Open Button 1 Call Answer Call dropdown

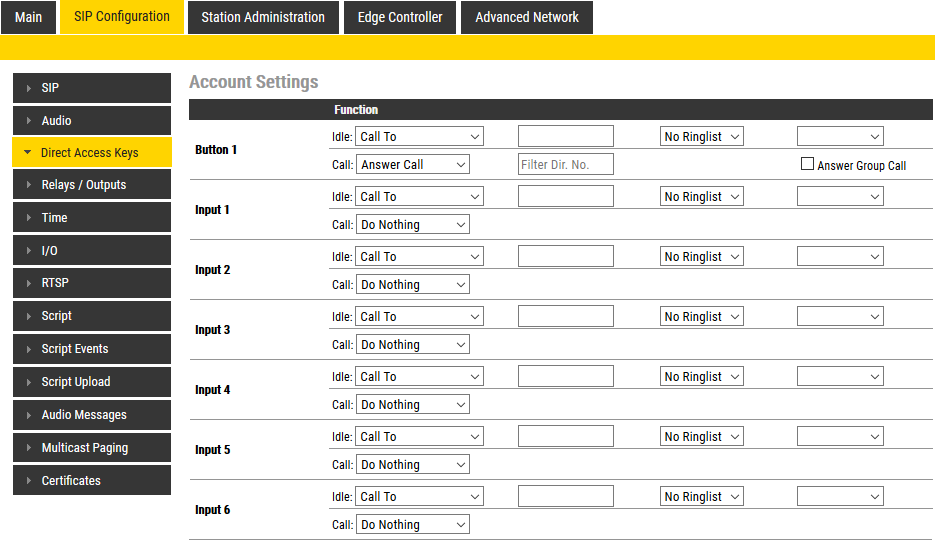click(x=413, y=165)
